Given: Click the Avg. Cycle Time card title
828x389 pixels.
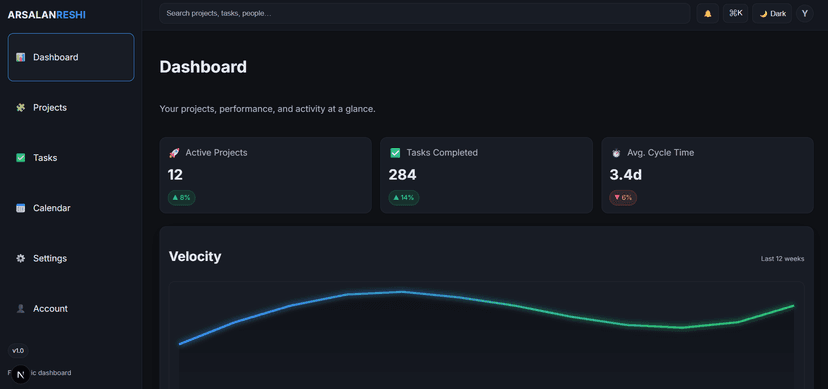Looking at the screenshot, I should click(x=661, y=153).
